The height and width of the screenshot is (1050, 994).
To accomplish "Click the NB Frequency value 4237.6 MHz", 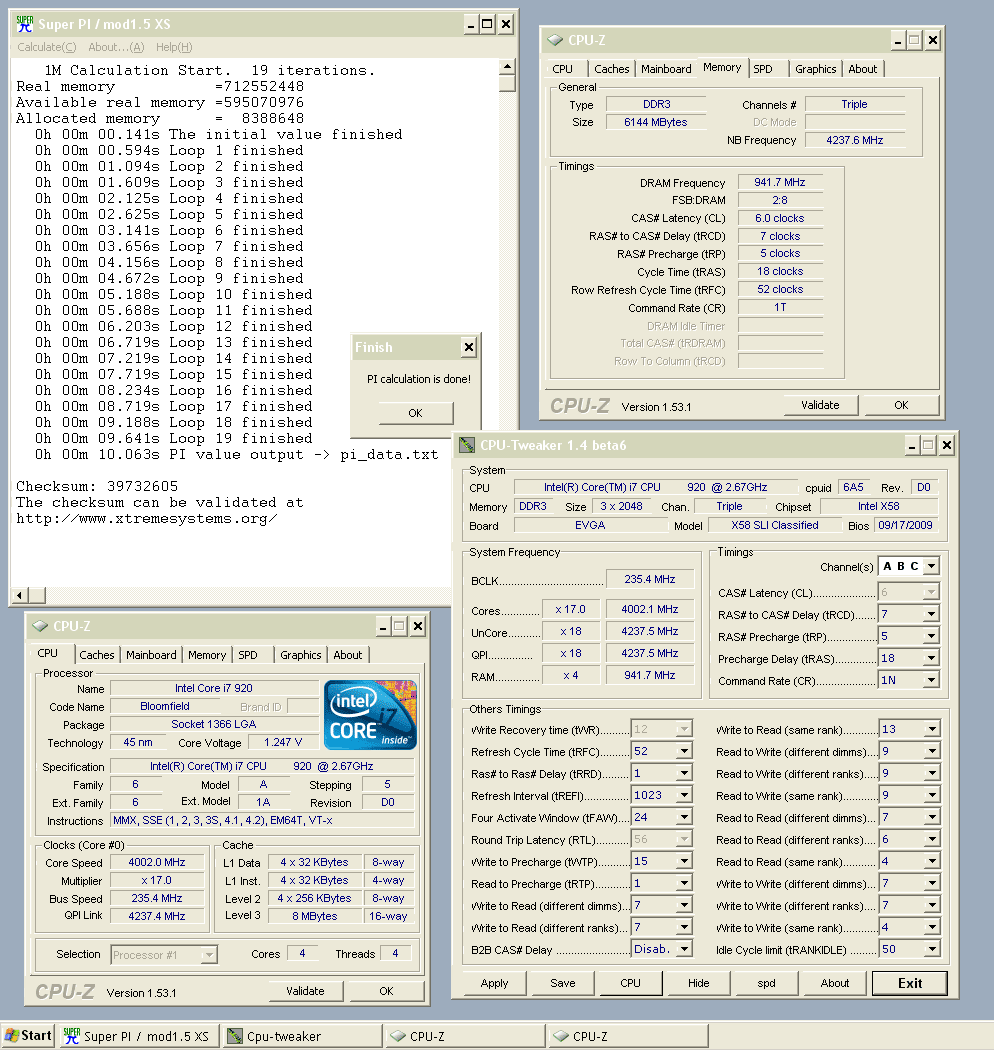I will coord(855,141).
